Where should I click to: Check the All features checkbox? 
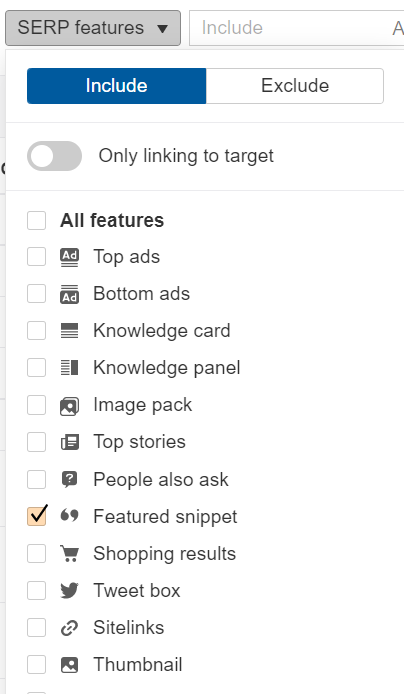coord(37,220)
